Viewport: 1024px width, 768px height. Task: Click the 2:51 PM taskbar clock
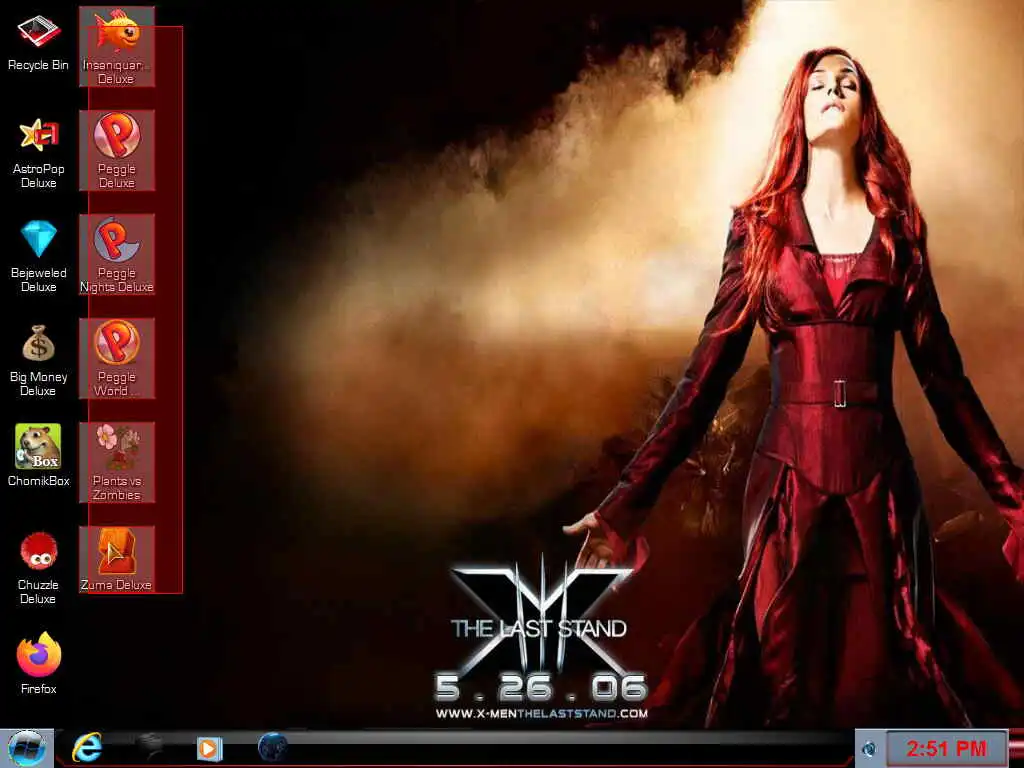(x=946, y=748)
